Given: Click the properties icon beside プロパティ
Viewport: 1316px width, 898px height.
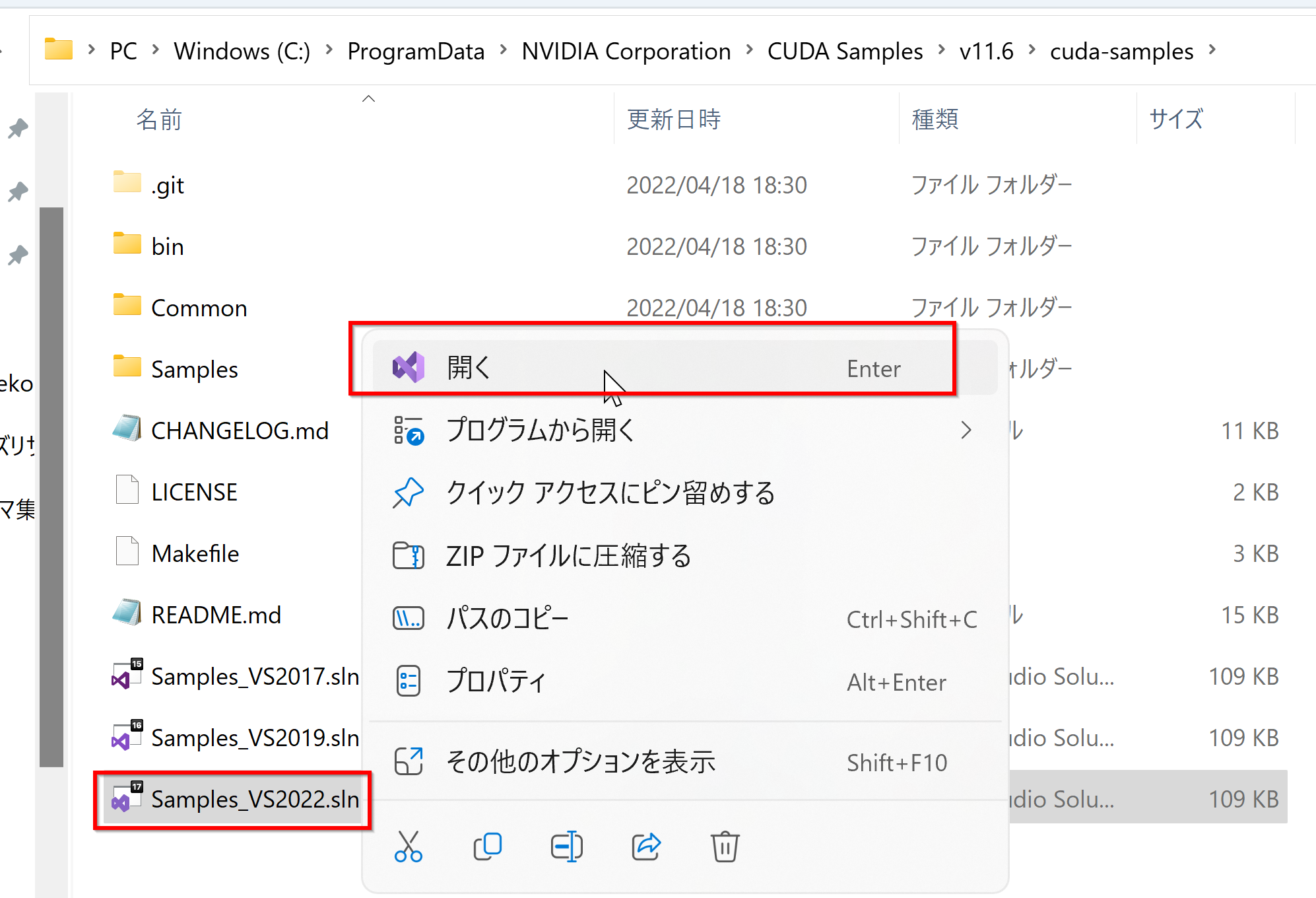Looking at the screenshot, I should (x=409, y=681).
